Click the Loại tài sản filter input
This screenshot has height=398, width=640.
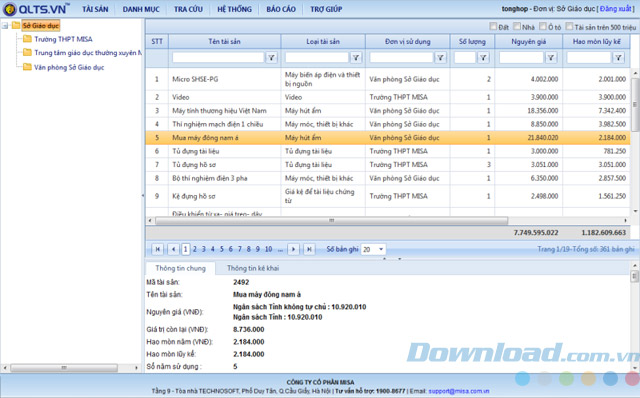click(x=317, y=58)
